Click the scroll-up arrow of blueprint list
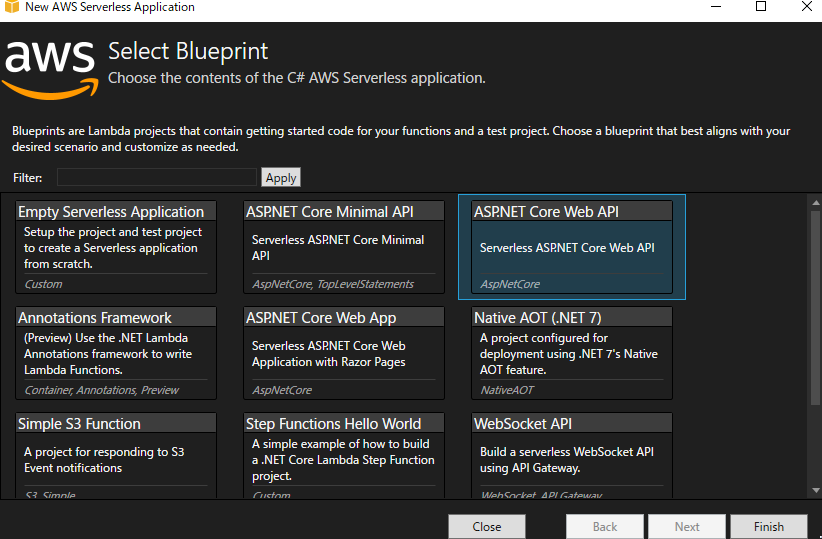The image size is (822, 539). click(x=816, y=202)
